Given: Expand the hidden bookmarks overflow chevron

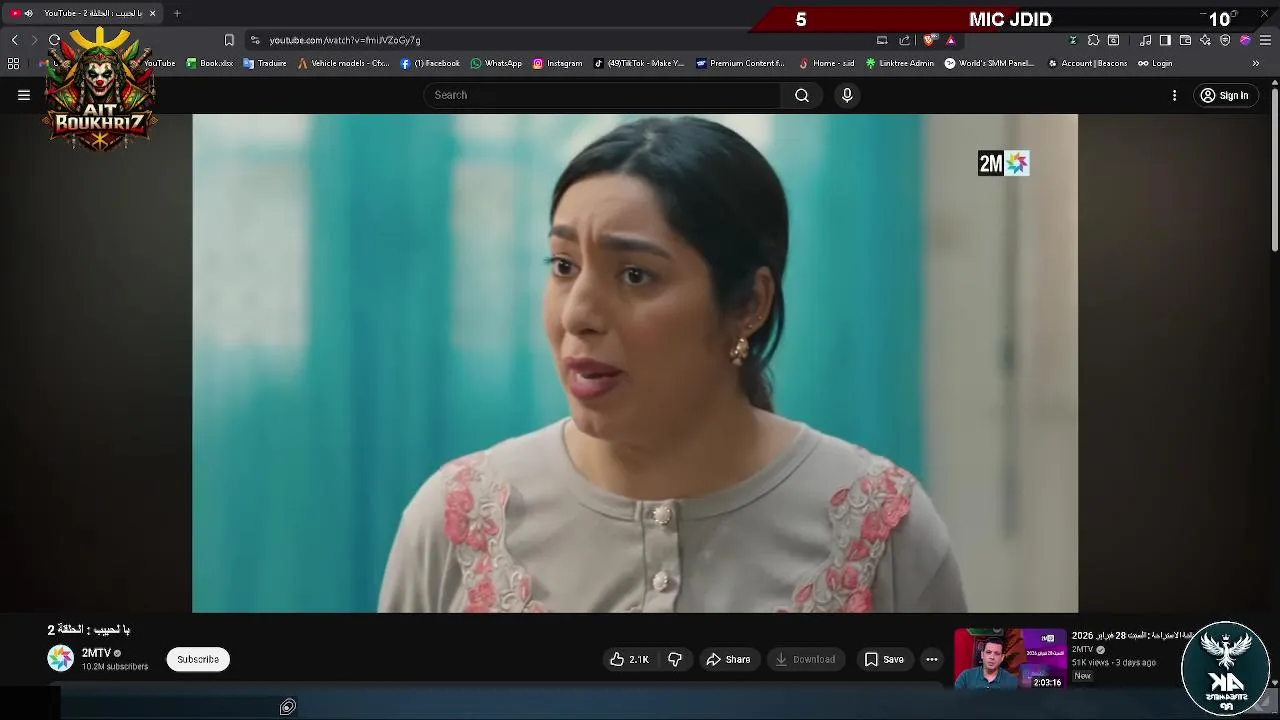Looking at the screenshot, I should tap(1256, 63).
